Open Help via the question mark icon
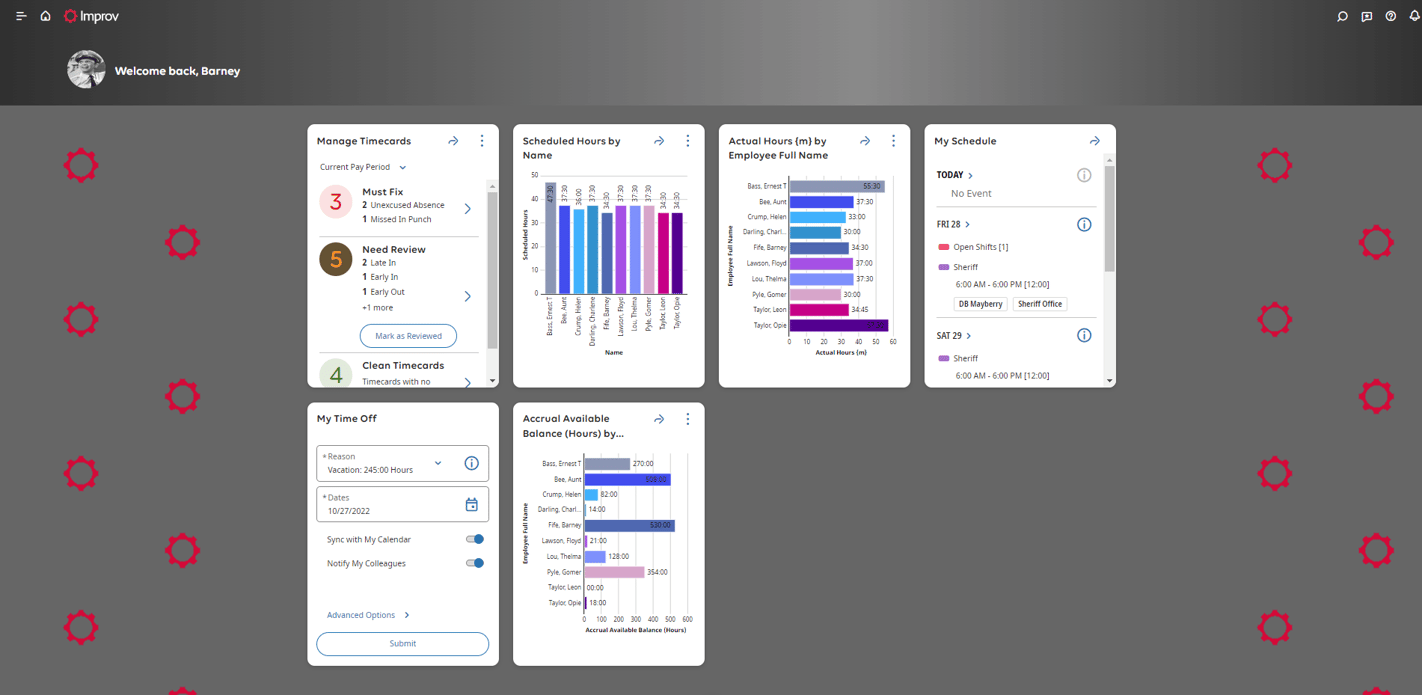 pos(1390,16)
